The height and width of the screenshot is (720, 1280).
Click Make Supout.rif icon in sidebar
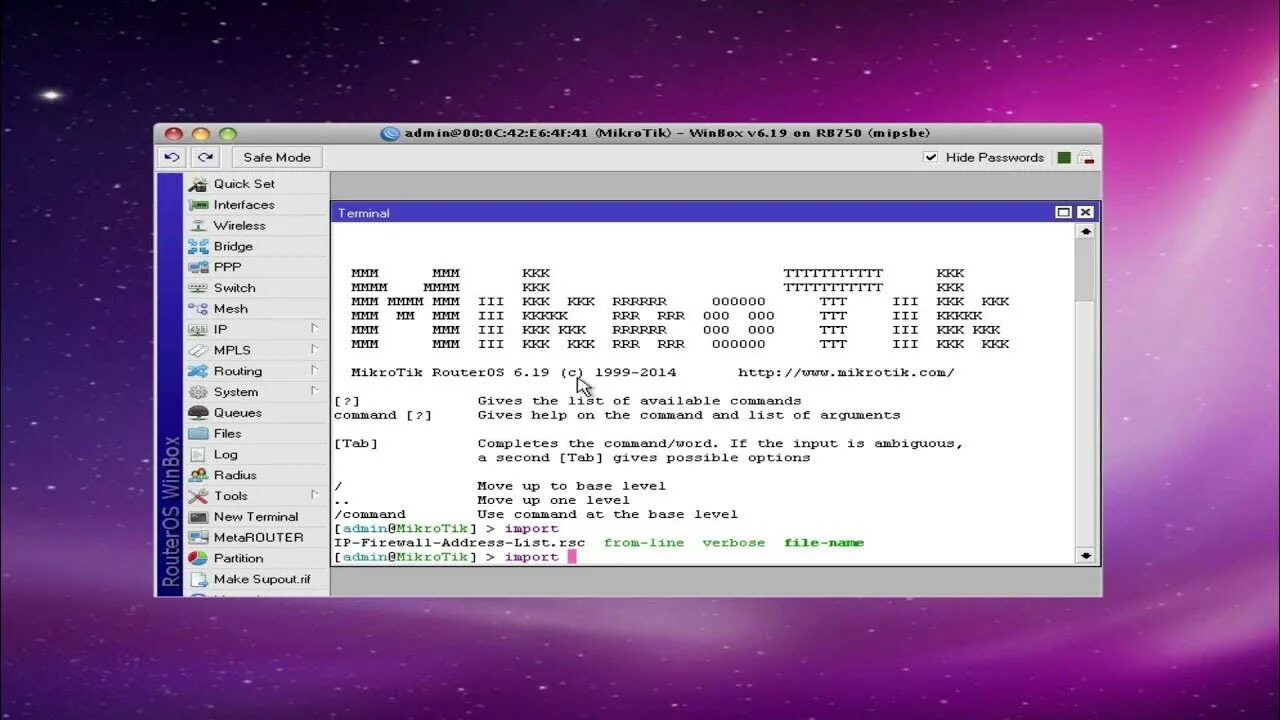pos(198,579)
